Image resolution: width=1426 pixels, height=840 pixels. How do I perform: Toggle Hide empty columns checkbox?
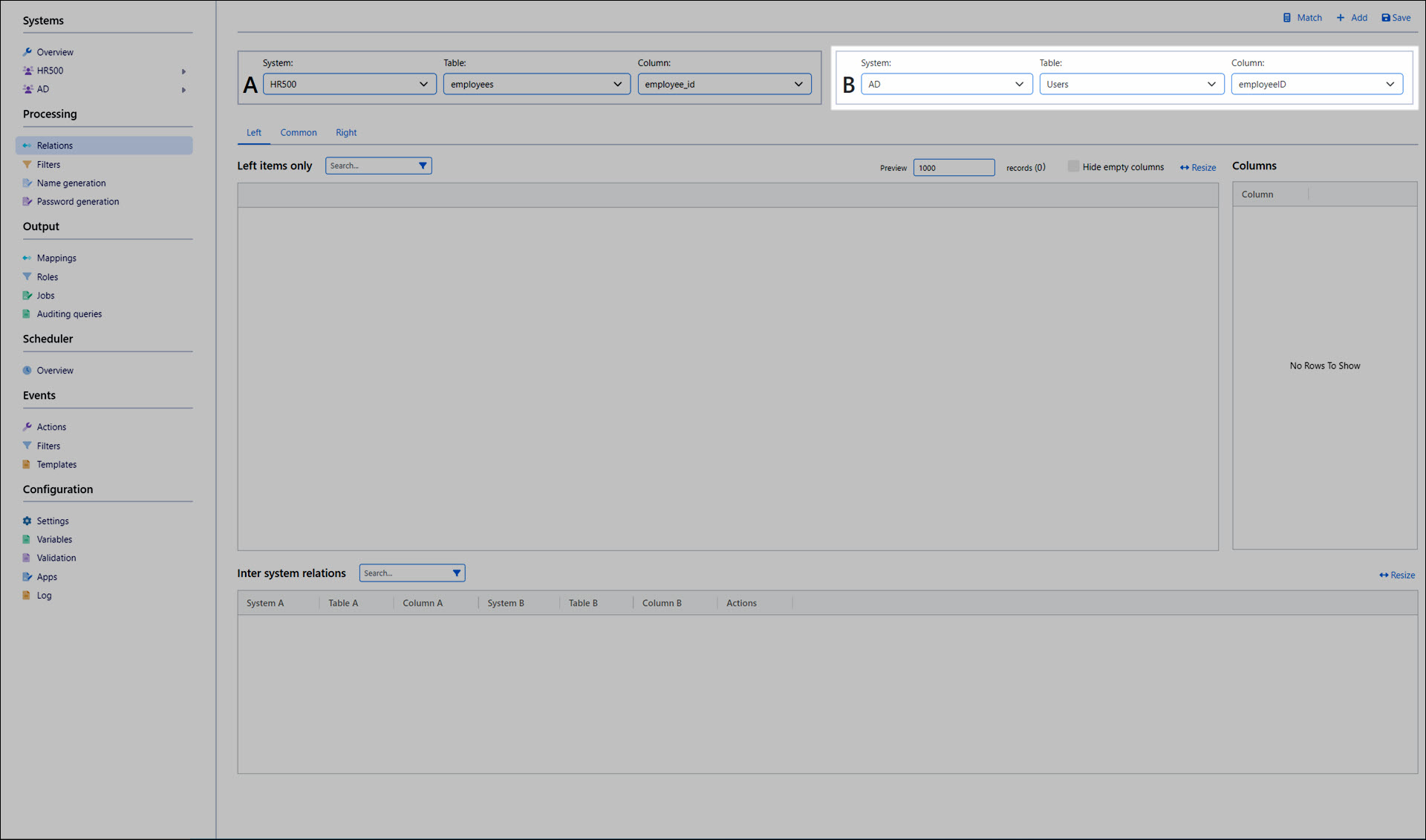[1073, 166]
